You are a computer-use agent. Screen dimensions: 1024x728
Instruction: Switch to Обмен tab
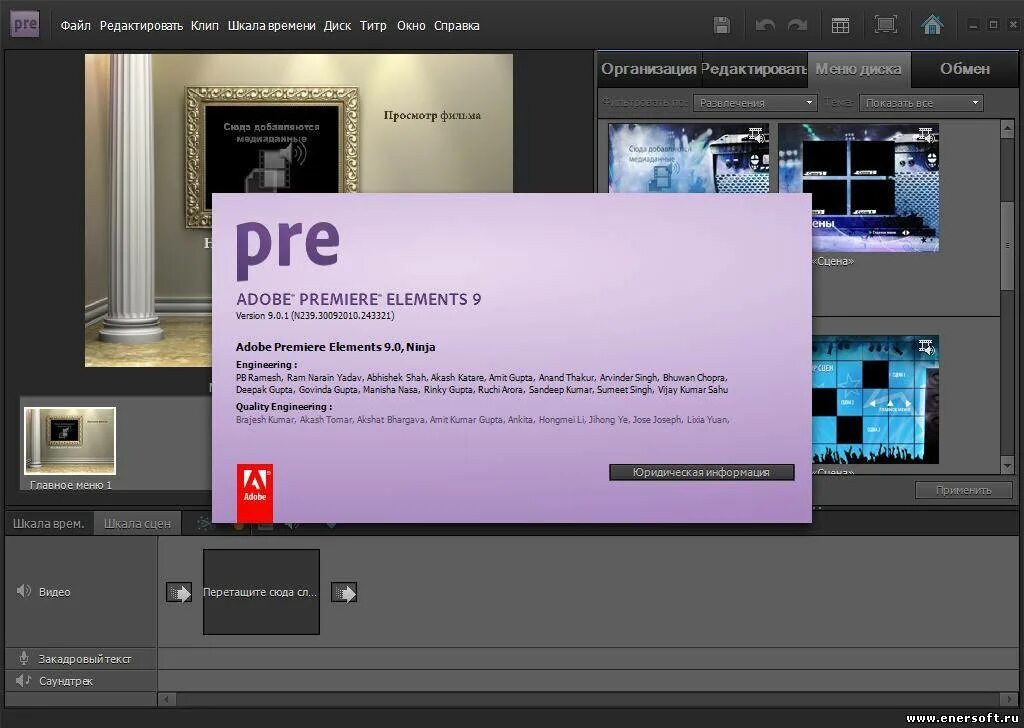click(965, 69)
